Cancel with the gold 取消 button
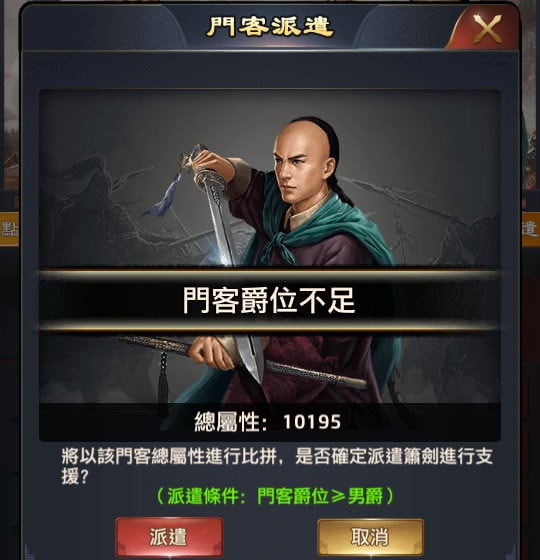The image size is (540, 560). (x=370, y=537)
